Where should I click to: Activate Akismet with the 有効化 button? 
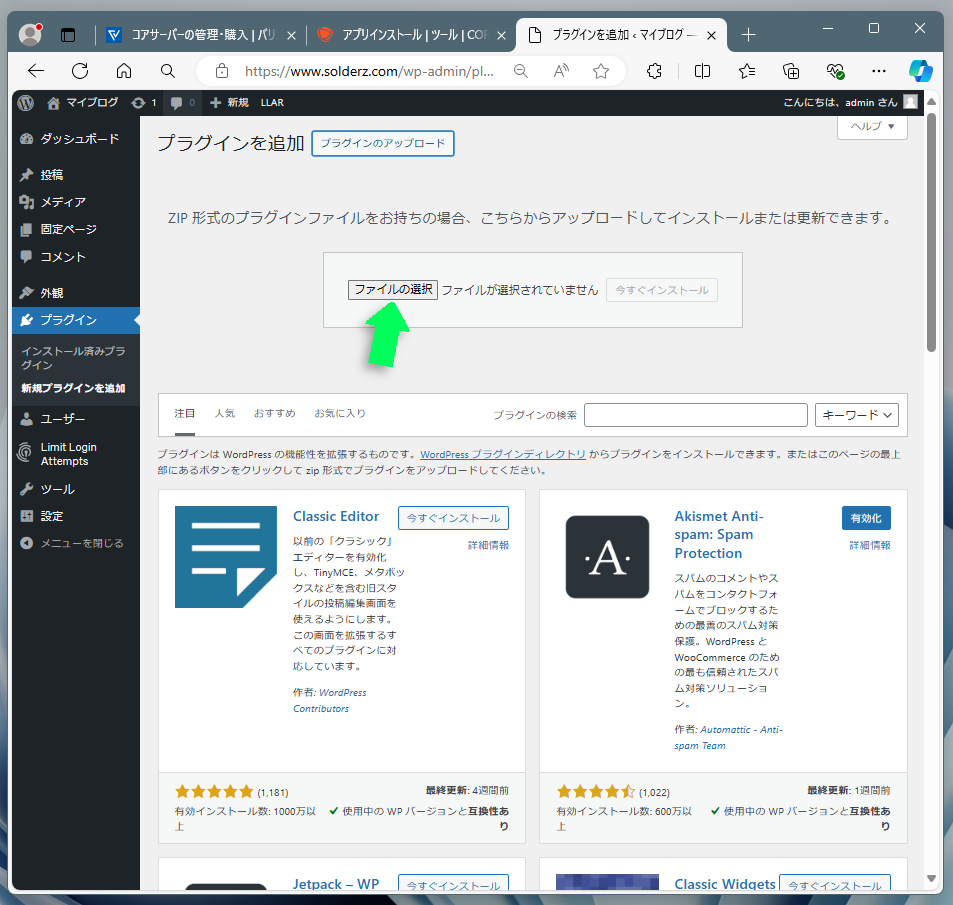click(x=866, y=518)
